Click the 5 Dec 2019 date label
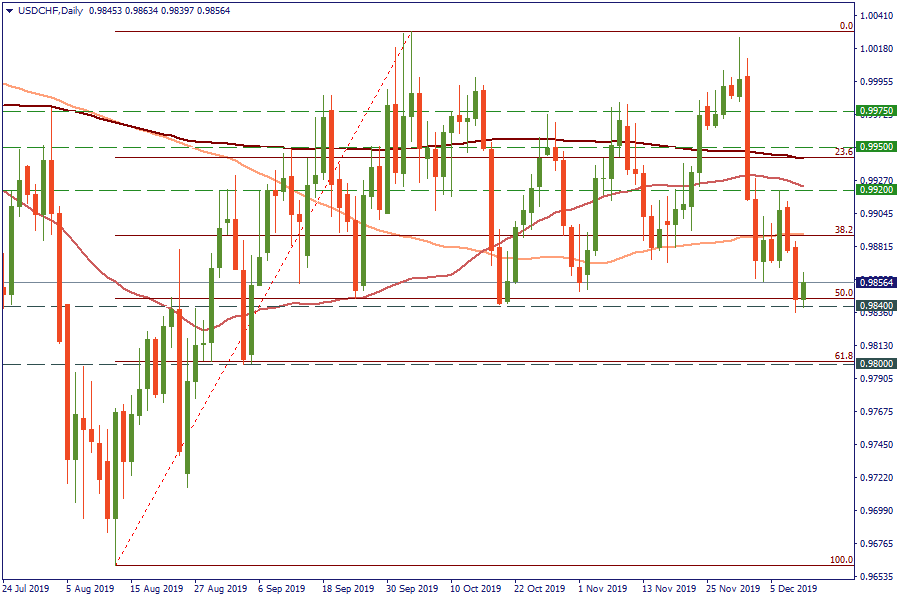This screenshot has height=600, width=900. tap(793, 589)
